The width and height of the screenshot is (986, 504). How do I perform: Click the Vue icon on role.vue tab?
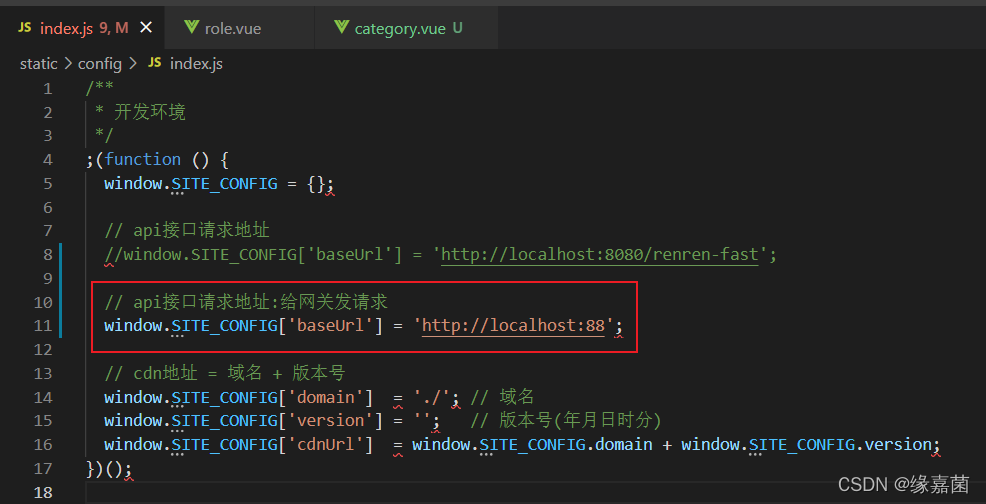tap(191, 28)
